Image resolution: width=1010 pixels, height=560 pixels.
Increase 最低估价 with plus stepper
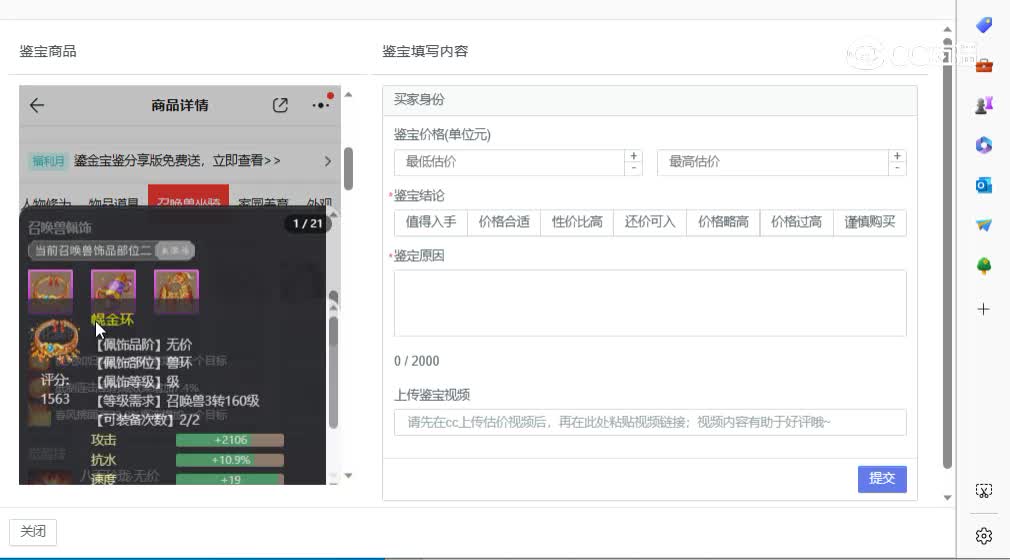click(634, 156)
